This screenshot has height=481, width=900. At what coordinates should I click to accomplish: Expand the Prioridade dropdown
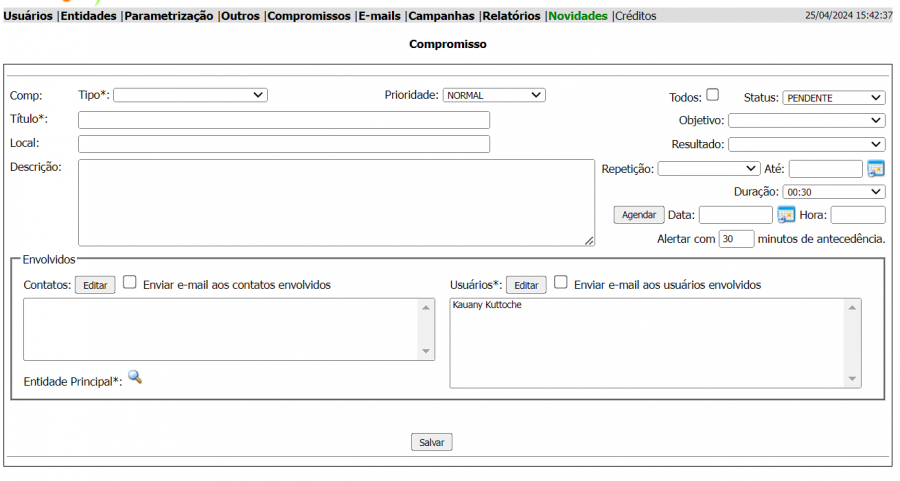pos(494,95)
